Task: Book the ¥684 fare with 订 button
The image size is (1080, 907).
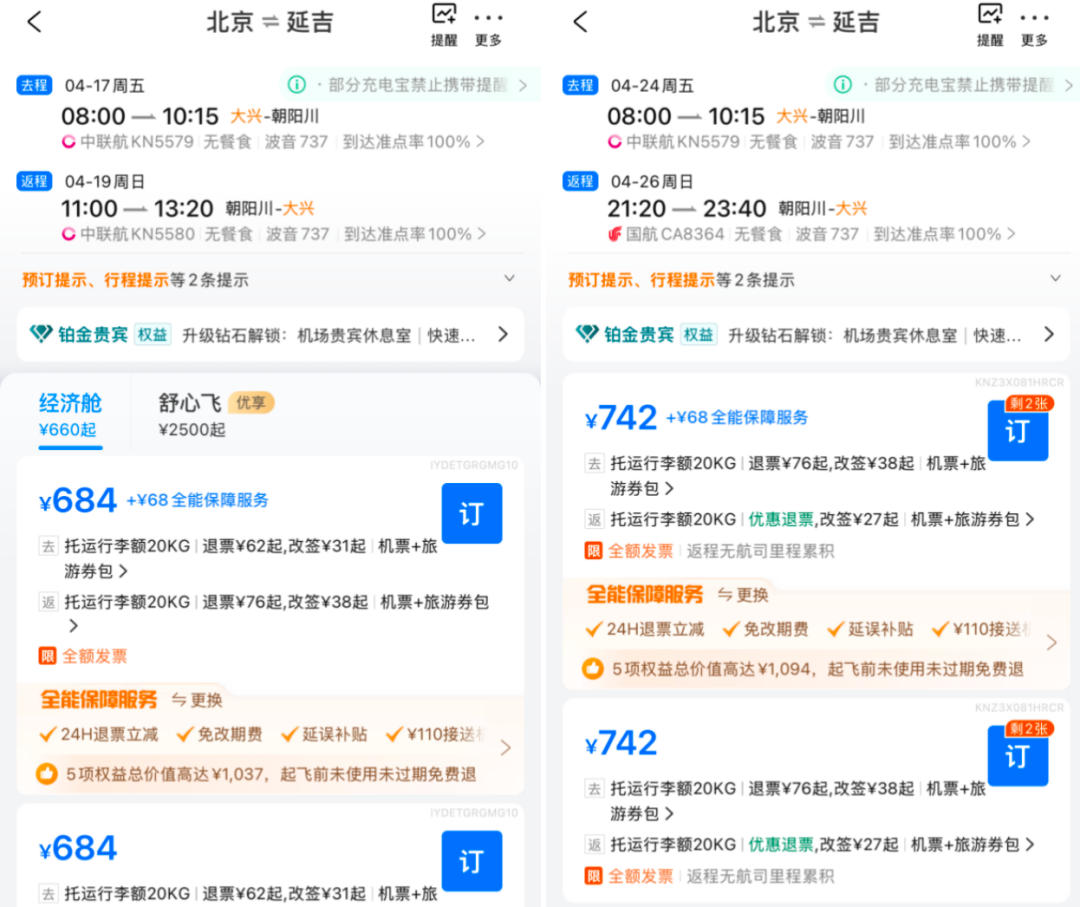Action: pos(471,513)
